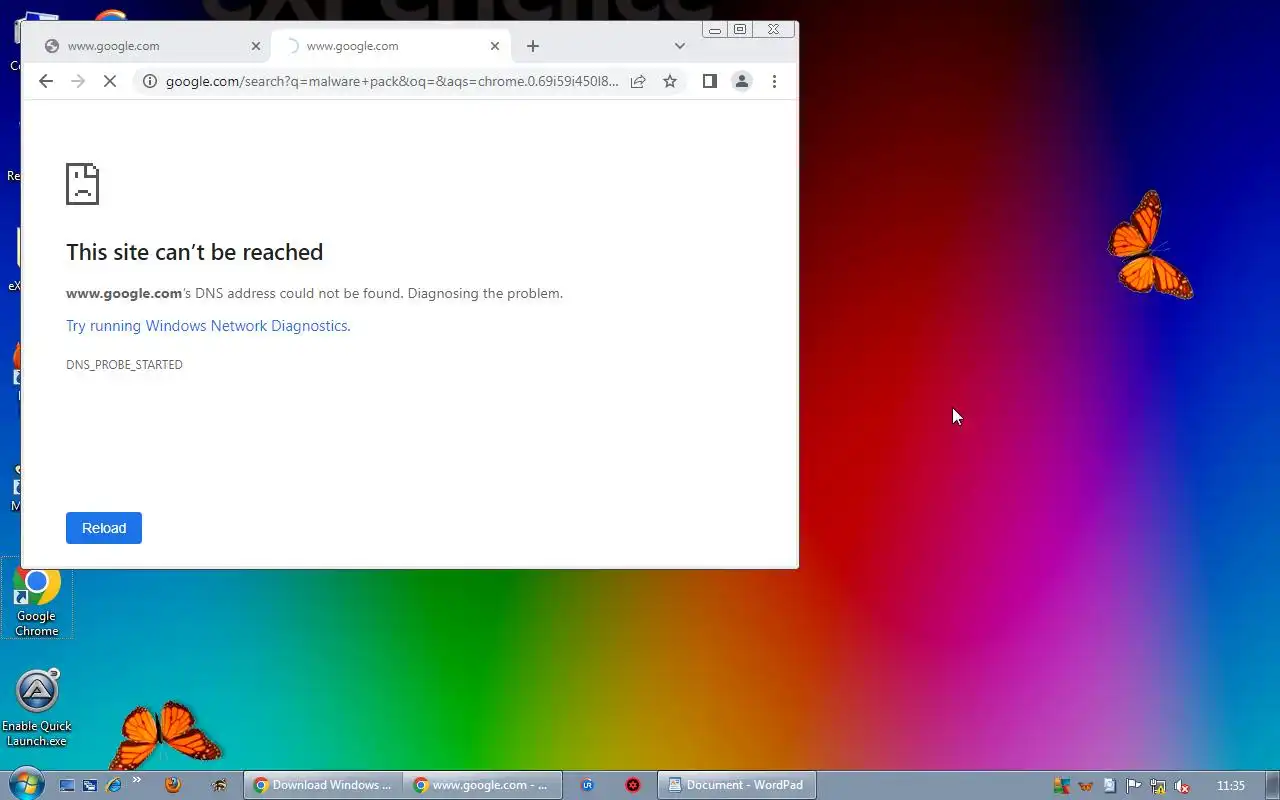Click the red gear taskbar icon
Screen dimensions: 1280x800
tap(632, 785)
